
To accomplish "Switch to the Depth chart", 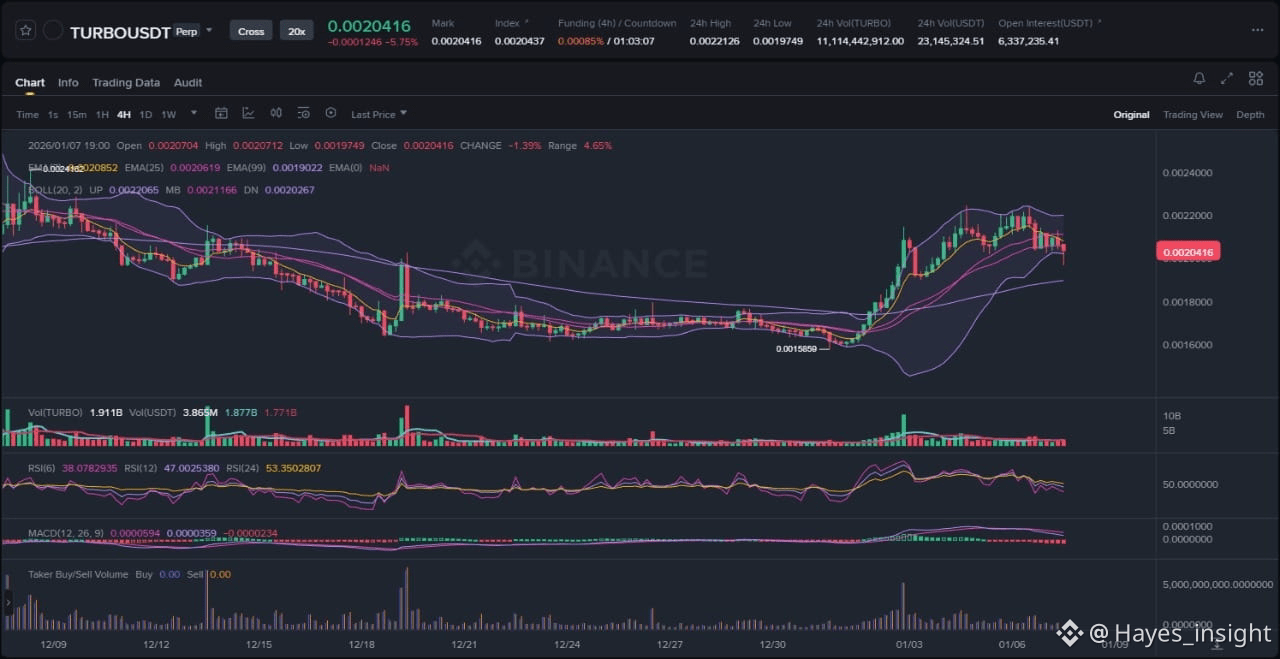I will pyautogui.click(x=1250, y=114).
